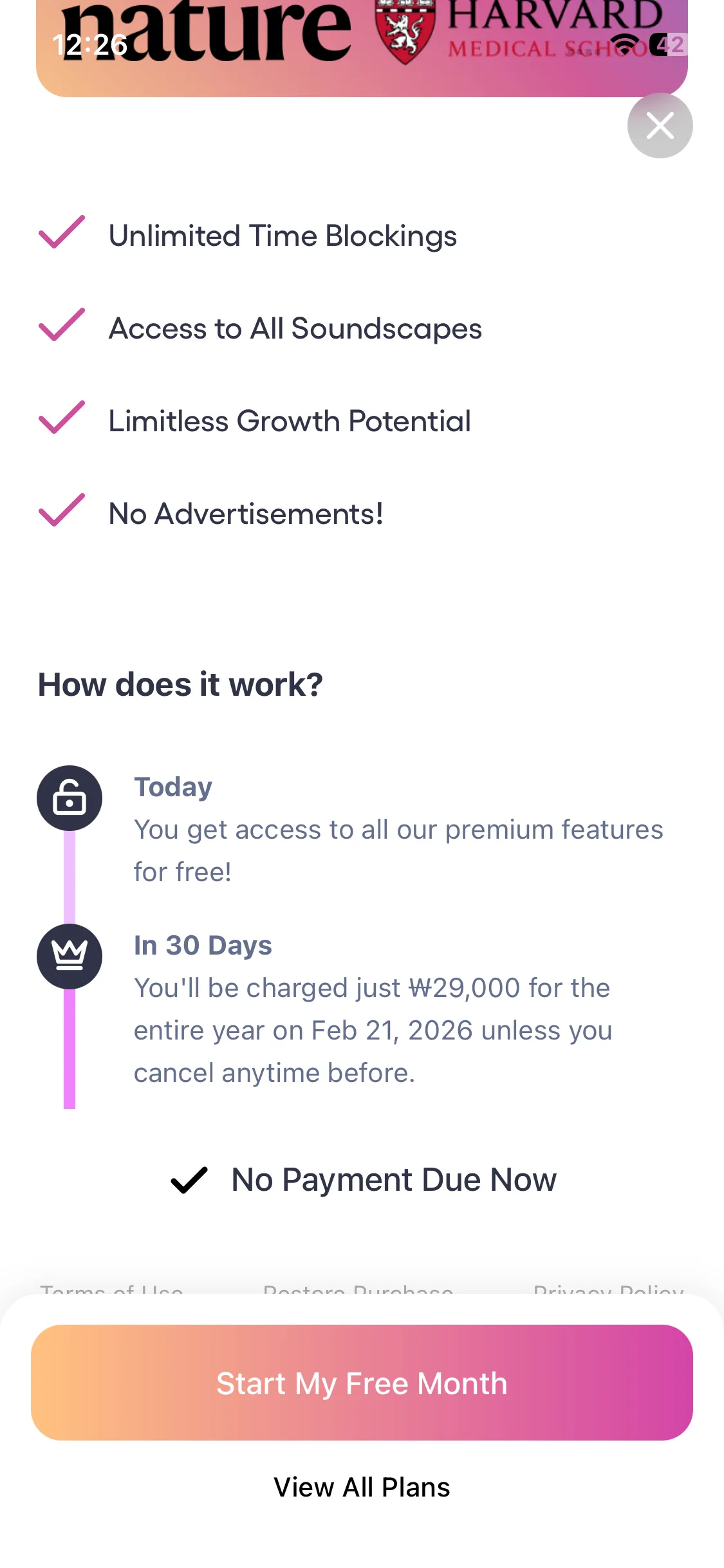Tap the battery indicator in the status bar
The height and width of the screenshot is (1568, 724).
pyautogui.click(x=669, y=44)
